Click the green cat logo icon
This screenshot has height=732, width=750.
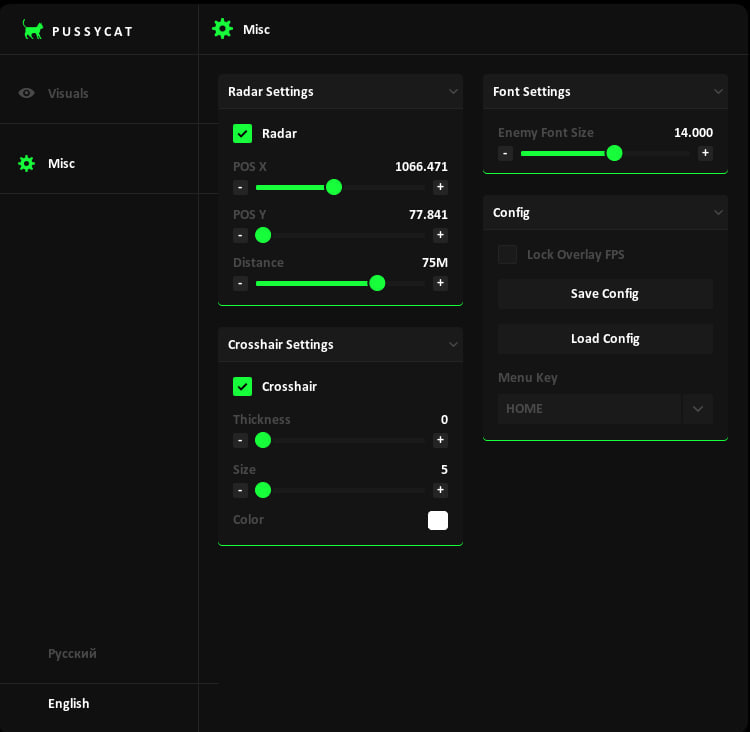33,30
